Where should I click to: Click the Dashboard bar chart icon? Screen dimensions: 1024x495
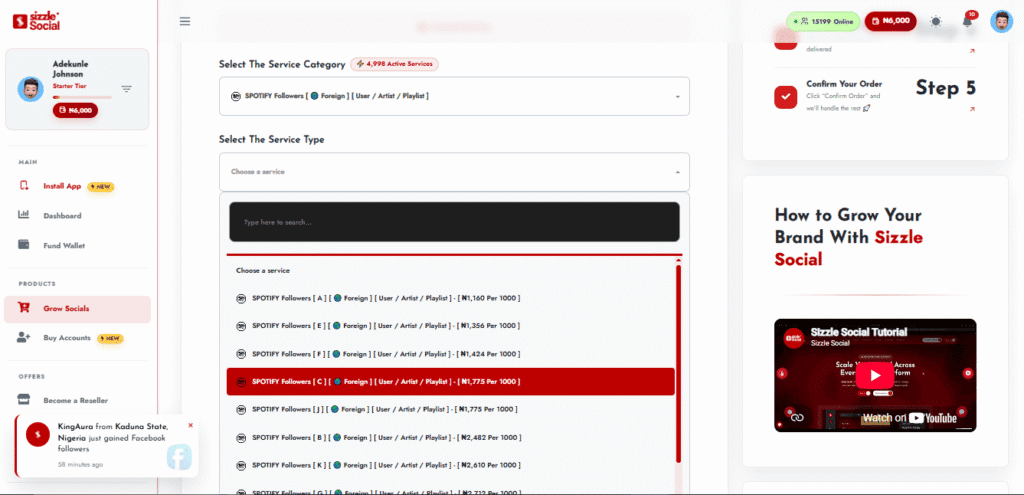[x=24, y=214]
